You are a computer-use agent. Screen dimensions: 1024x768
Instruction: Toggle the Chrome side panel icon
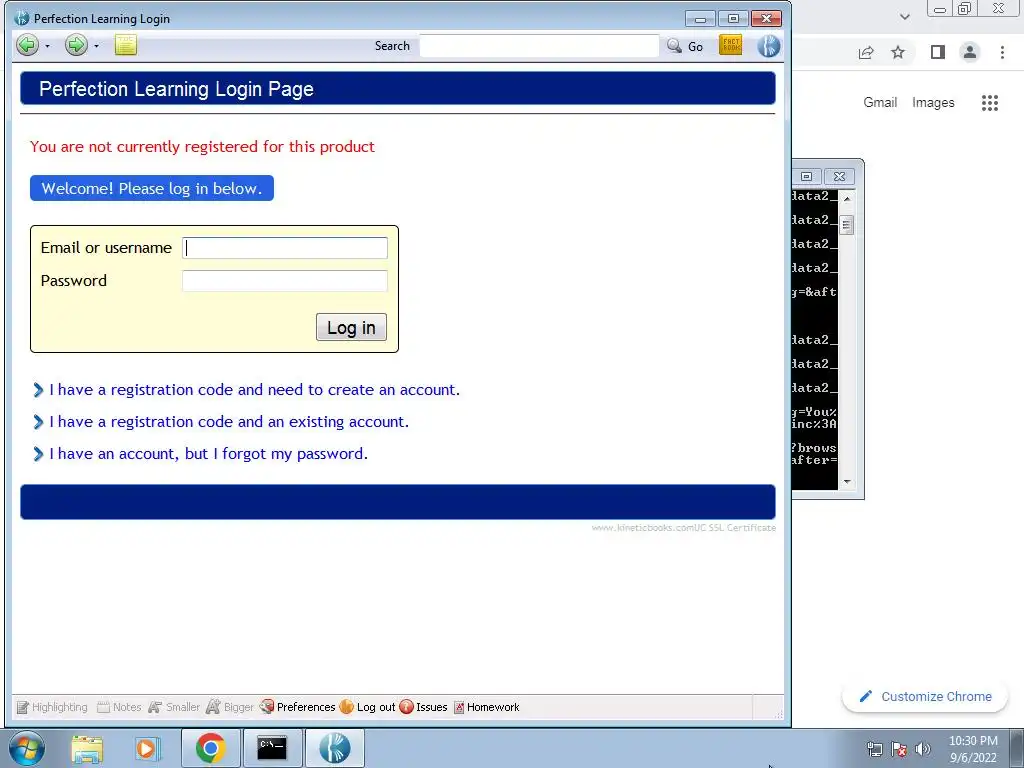point(938,52)
